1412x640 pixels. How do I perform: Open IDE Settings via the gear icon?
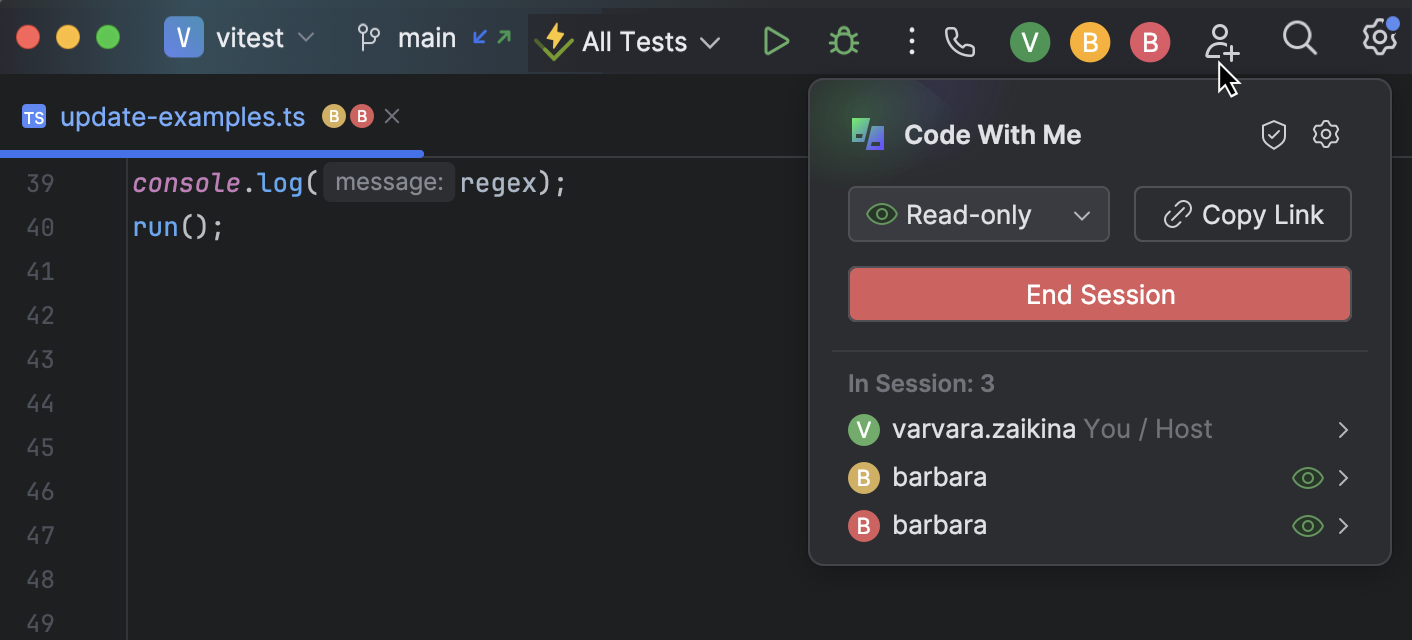(1379, 37)
